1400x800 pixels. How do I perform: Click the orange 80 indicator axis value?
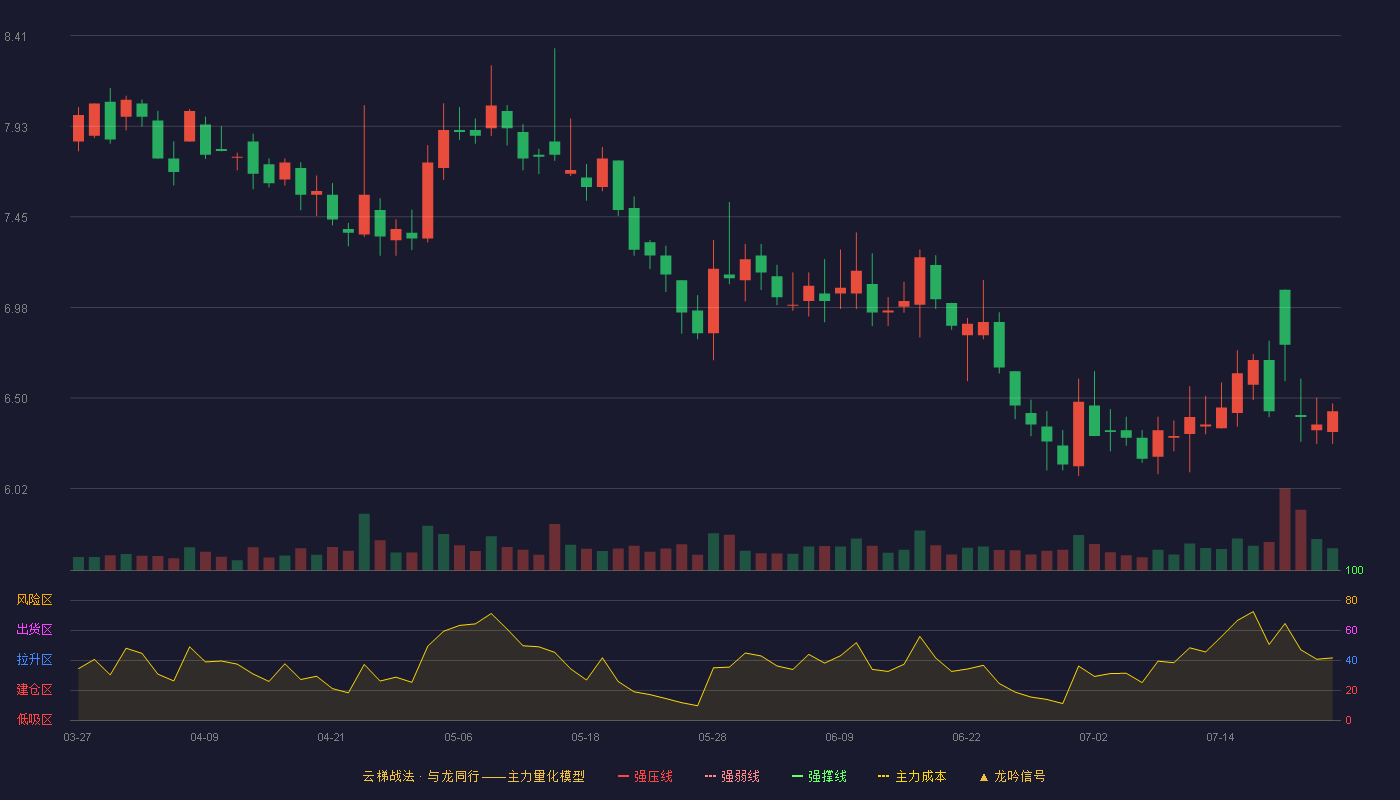pyautogui.click(x=1351, y=600)
